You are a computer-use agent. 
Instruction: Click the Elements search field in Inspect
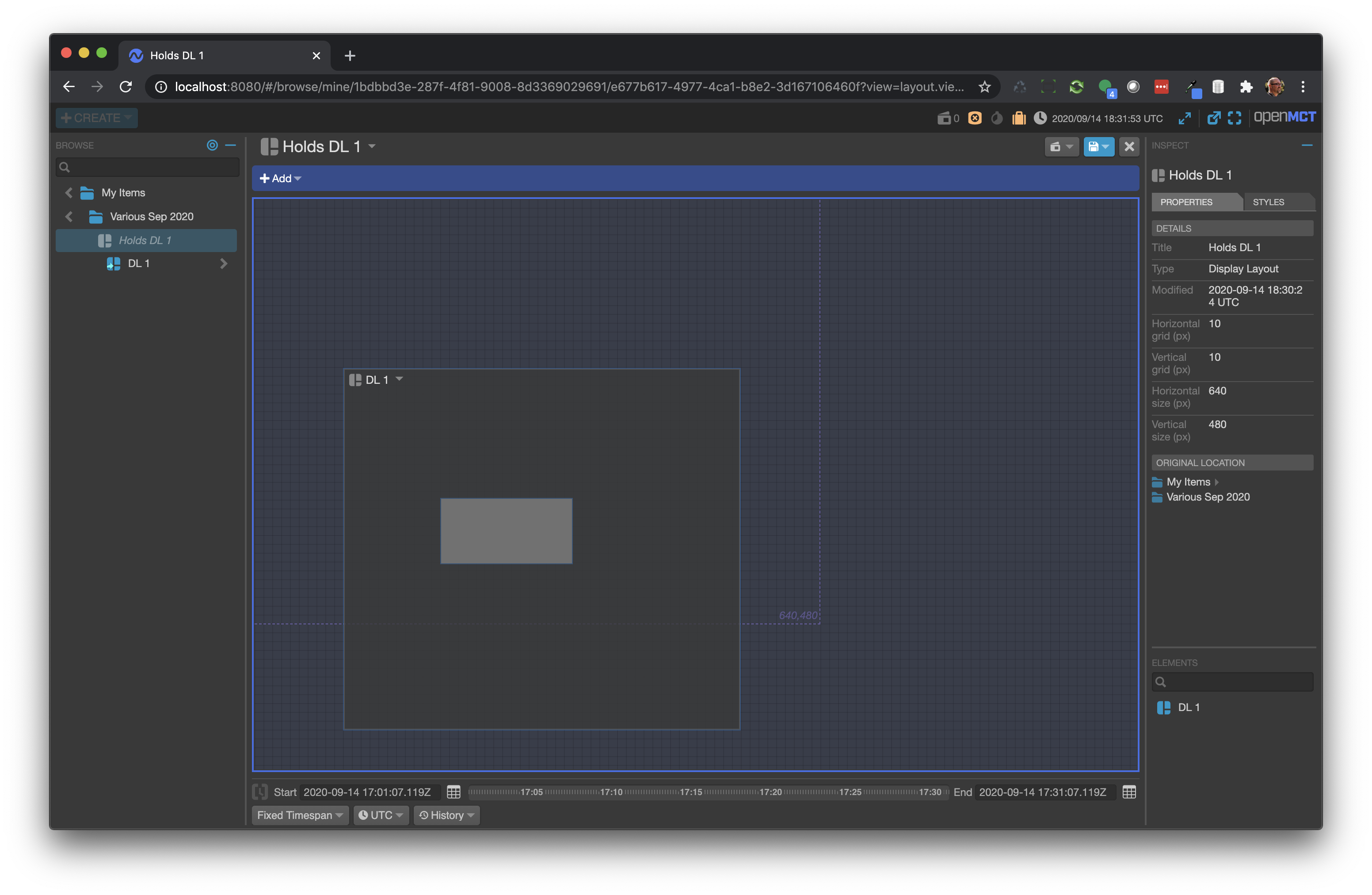click(1232, 681)
